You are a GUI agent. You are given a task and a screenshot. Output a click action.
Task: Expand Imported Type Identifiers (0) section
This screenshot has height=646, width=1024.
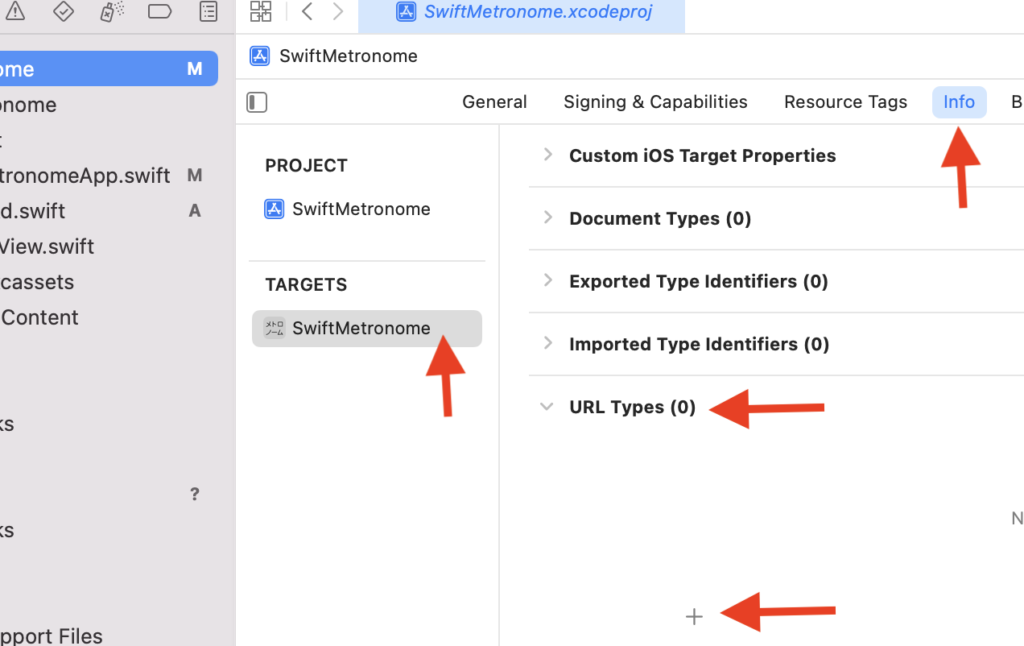tap(548, 343)
